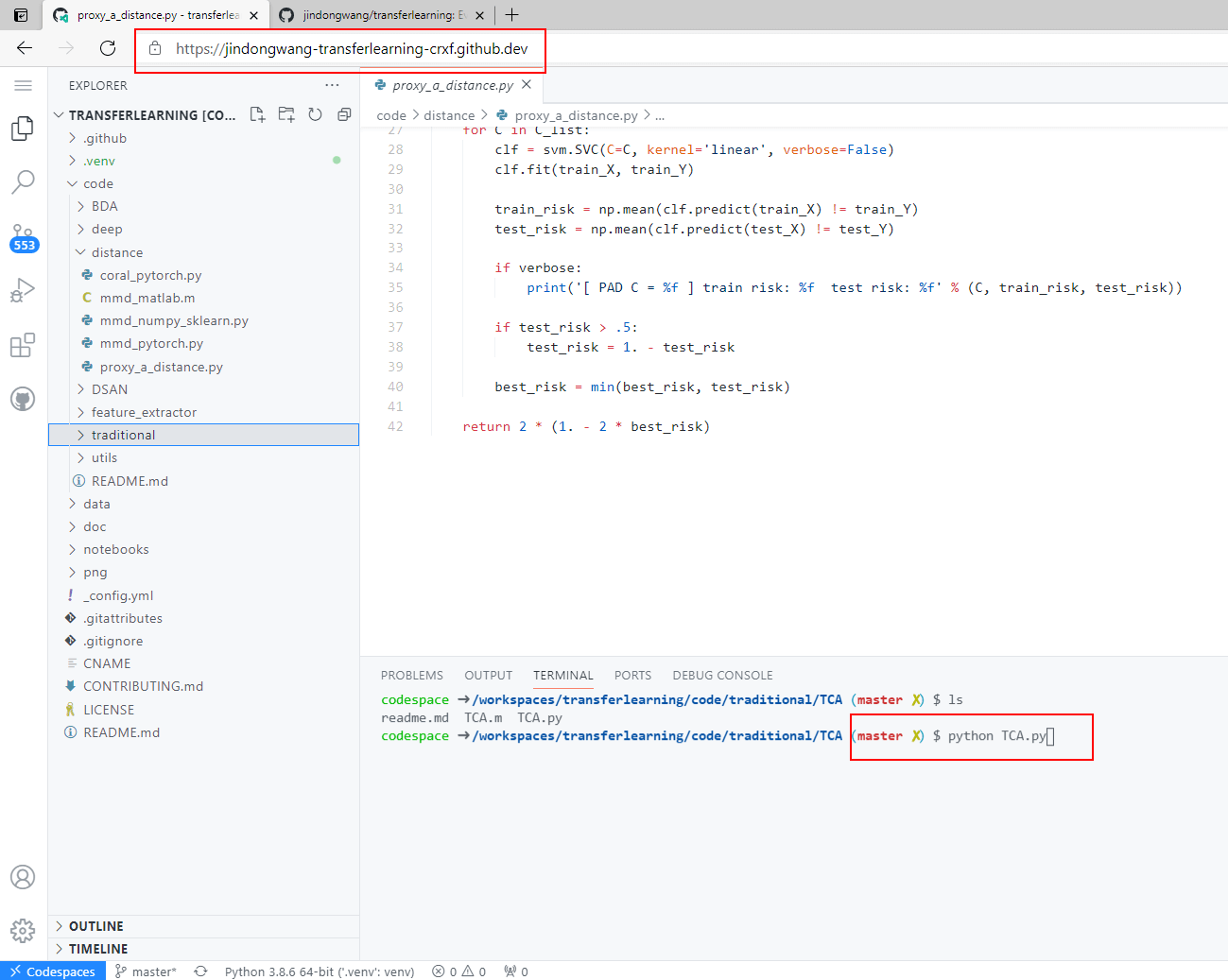
Task: Click the Refresh Explorer icon
Action: 315,114
